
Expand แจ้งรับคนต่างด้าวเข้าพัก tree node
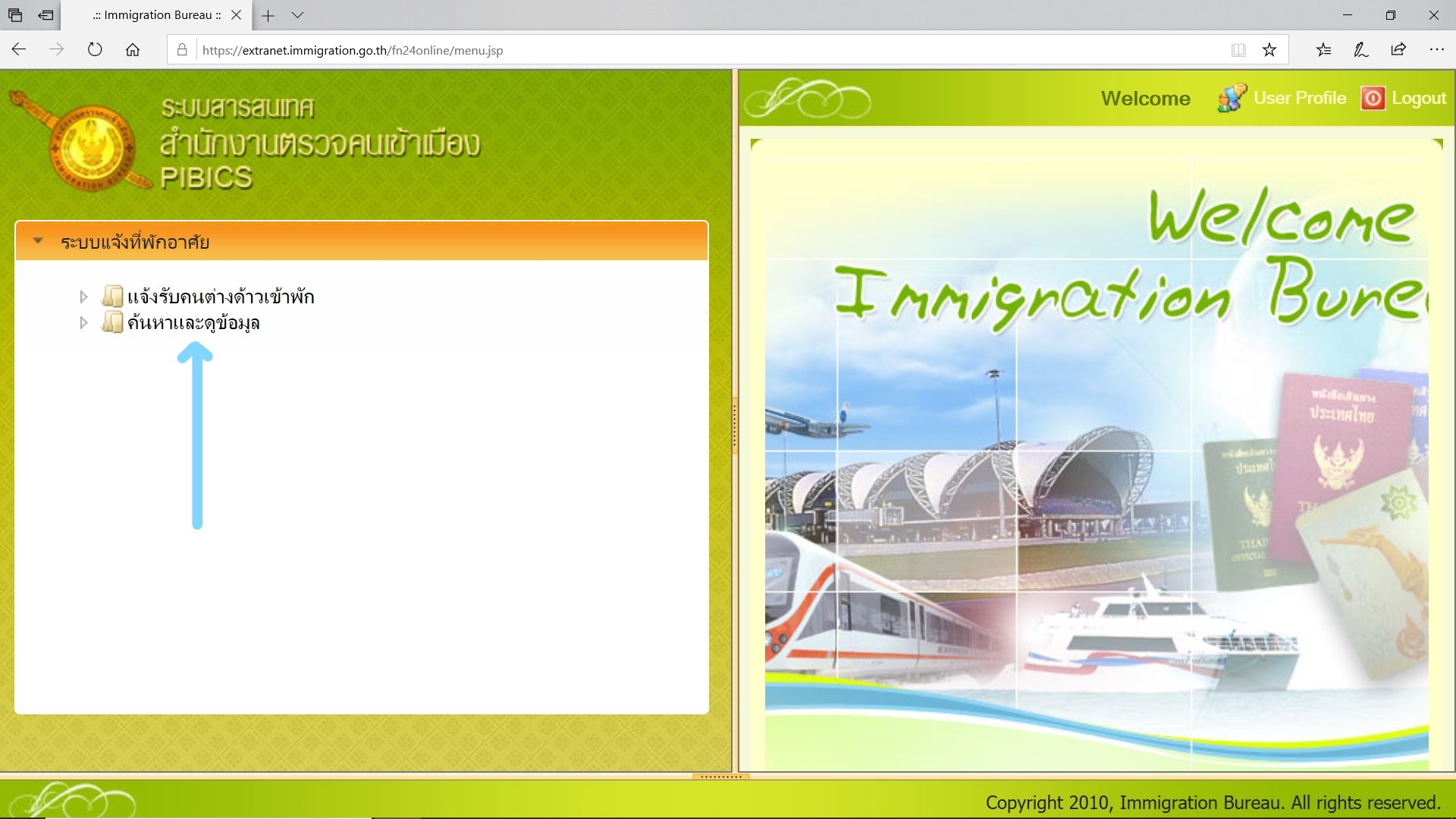click(x=83, y=297)
